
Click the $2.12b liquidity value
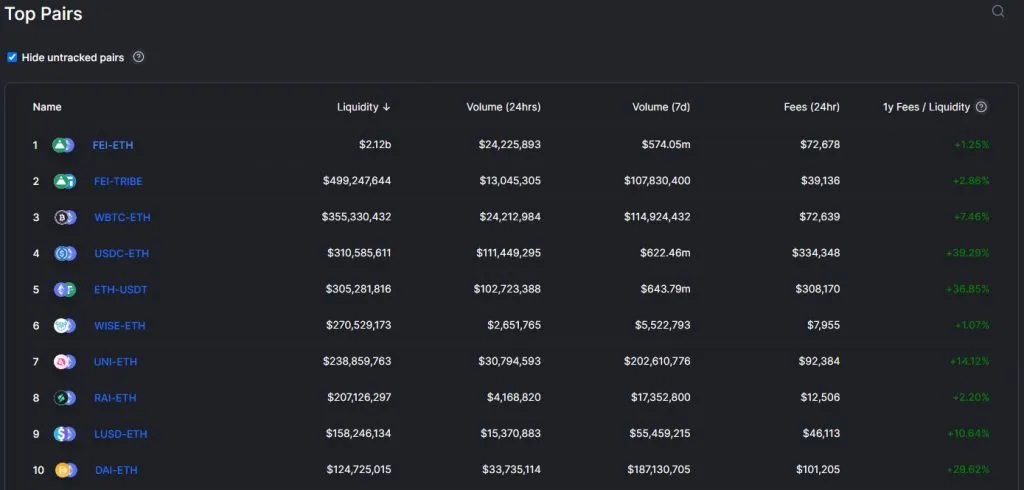[x=375, y=144]
